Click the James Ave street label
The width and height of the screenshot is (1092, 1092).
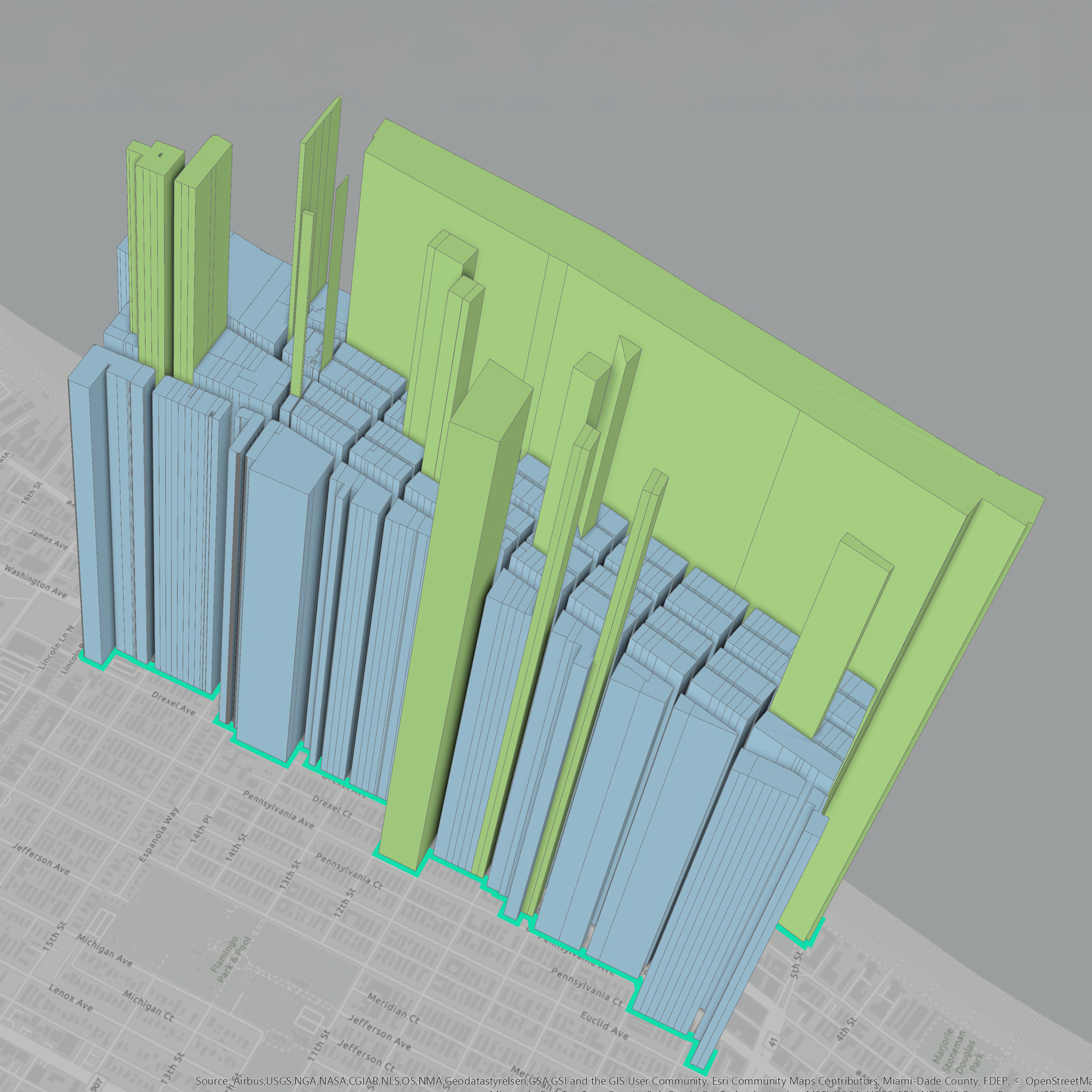[x=48, y=539]
